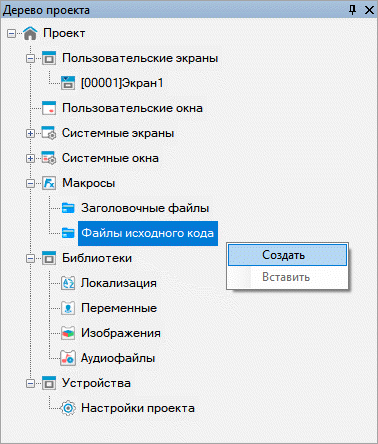
Task: Open Настройки проекта label
Action: click(138, 408)
